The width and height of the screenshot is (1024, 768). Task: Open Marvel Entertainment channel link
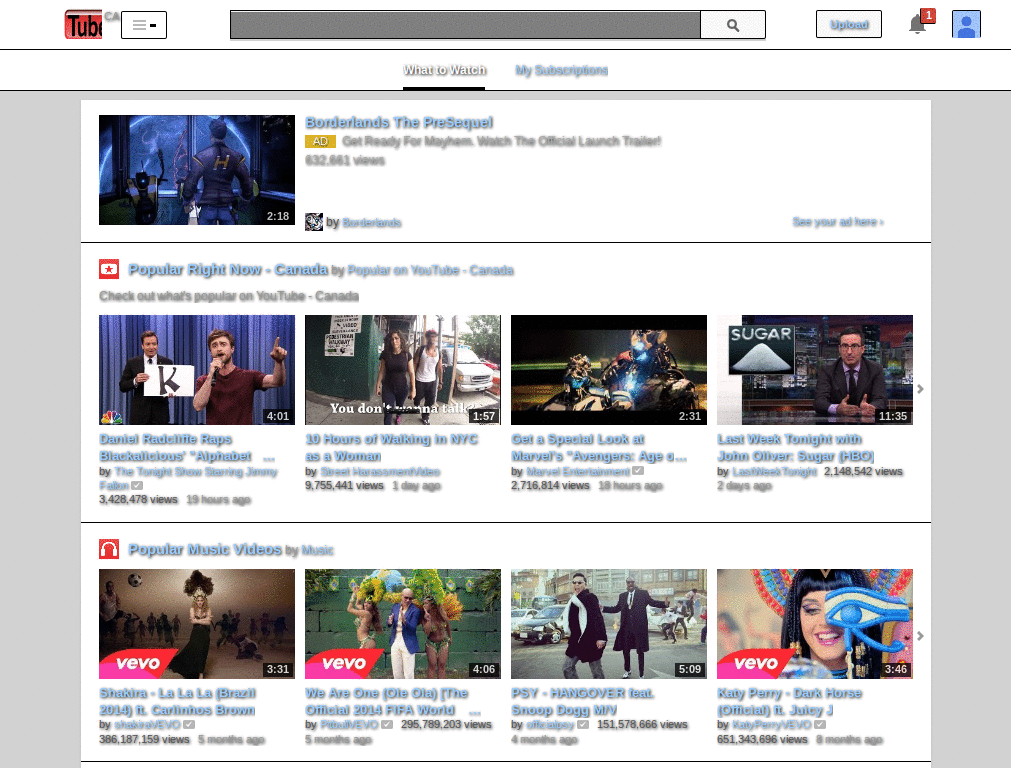click(578, 472)
